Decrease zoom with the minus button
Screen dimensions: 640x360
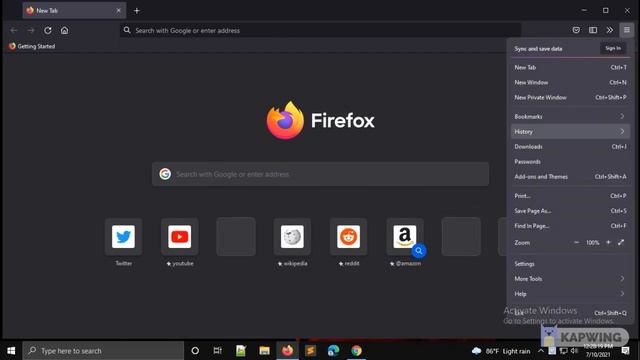tap(576, 242)
